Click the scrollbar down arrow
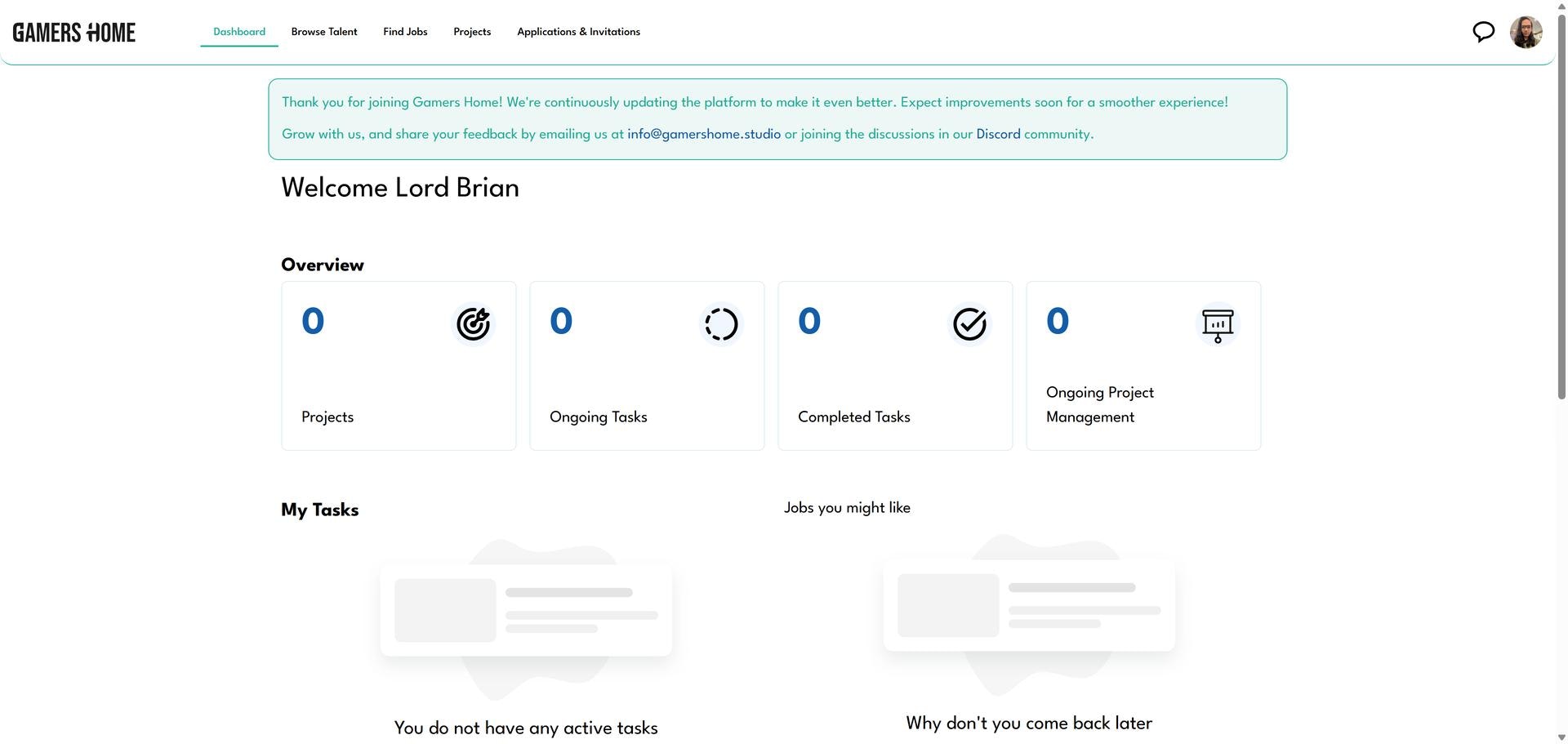This screenshot has width=1568, height=744. [1561, 737]
